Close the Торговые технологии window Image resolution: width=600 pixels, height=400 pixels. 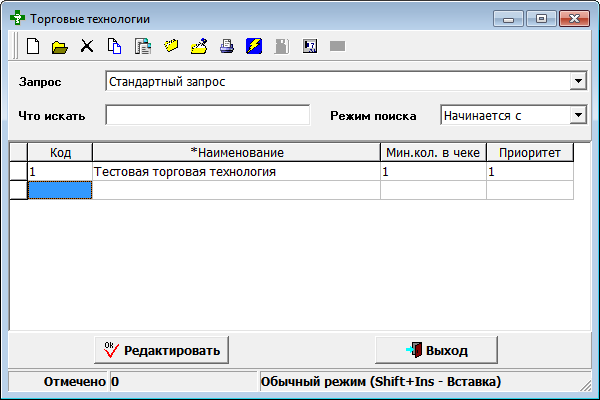point(574,18)
